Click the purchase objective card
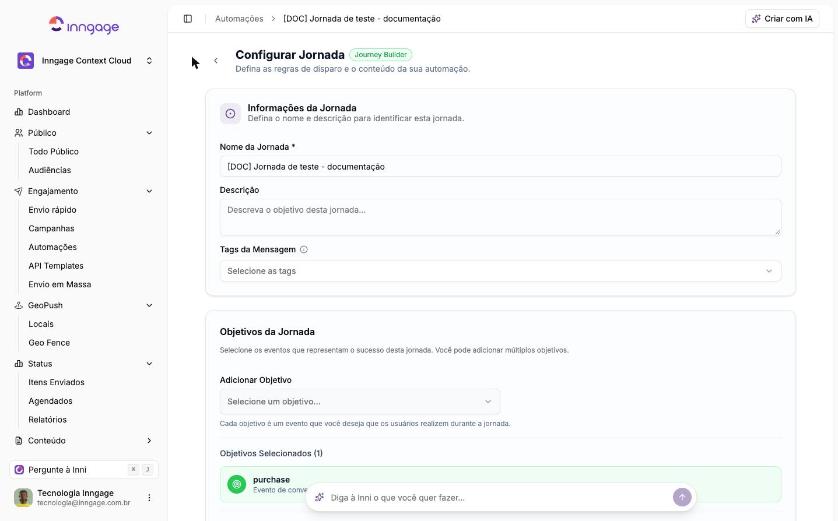This screenshot has width=838, height=521. tap(500, 484)
